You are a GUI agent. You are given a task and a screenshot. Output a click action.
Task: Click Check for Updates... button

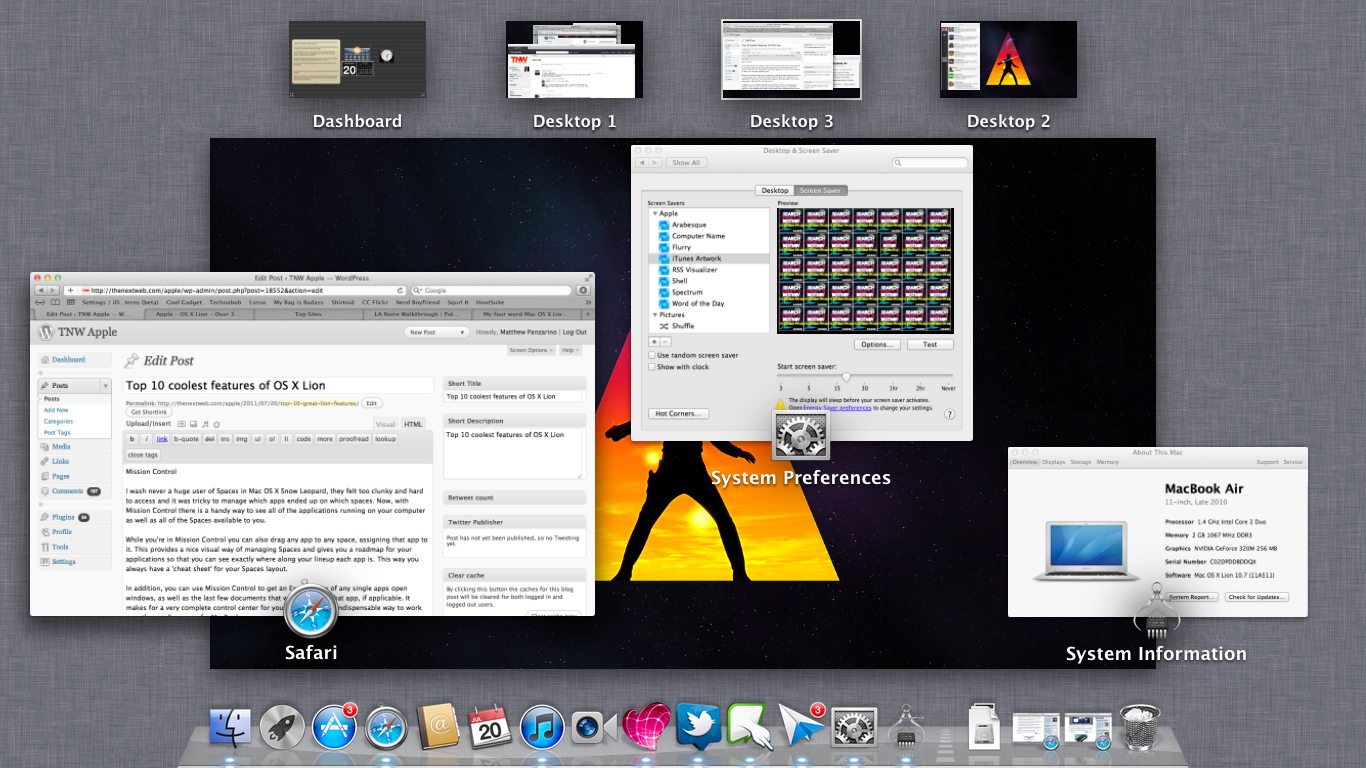[x=1256, y=597]
